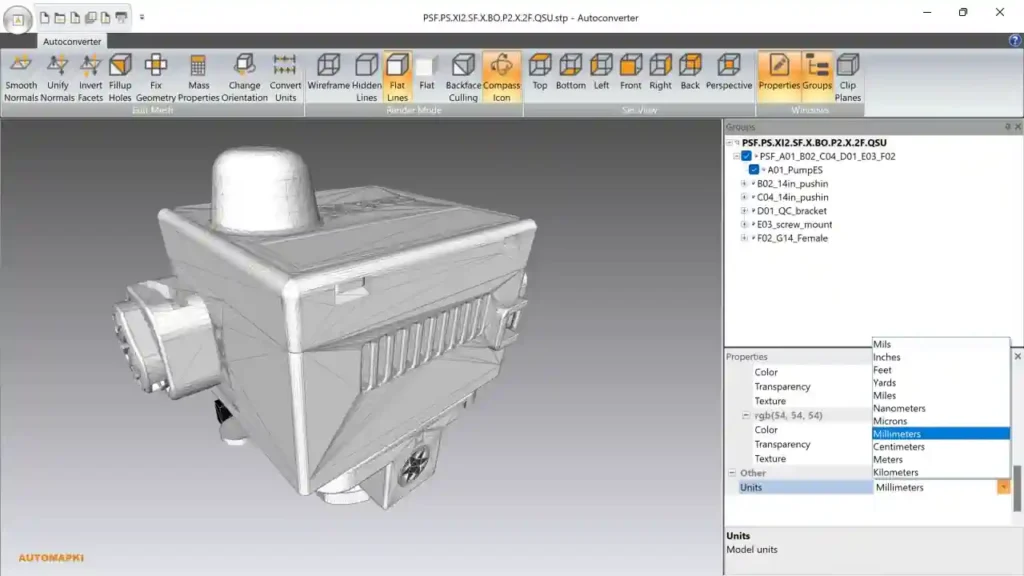Switch to Wireframe render mode

point(328,72)
